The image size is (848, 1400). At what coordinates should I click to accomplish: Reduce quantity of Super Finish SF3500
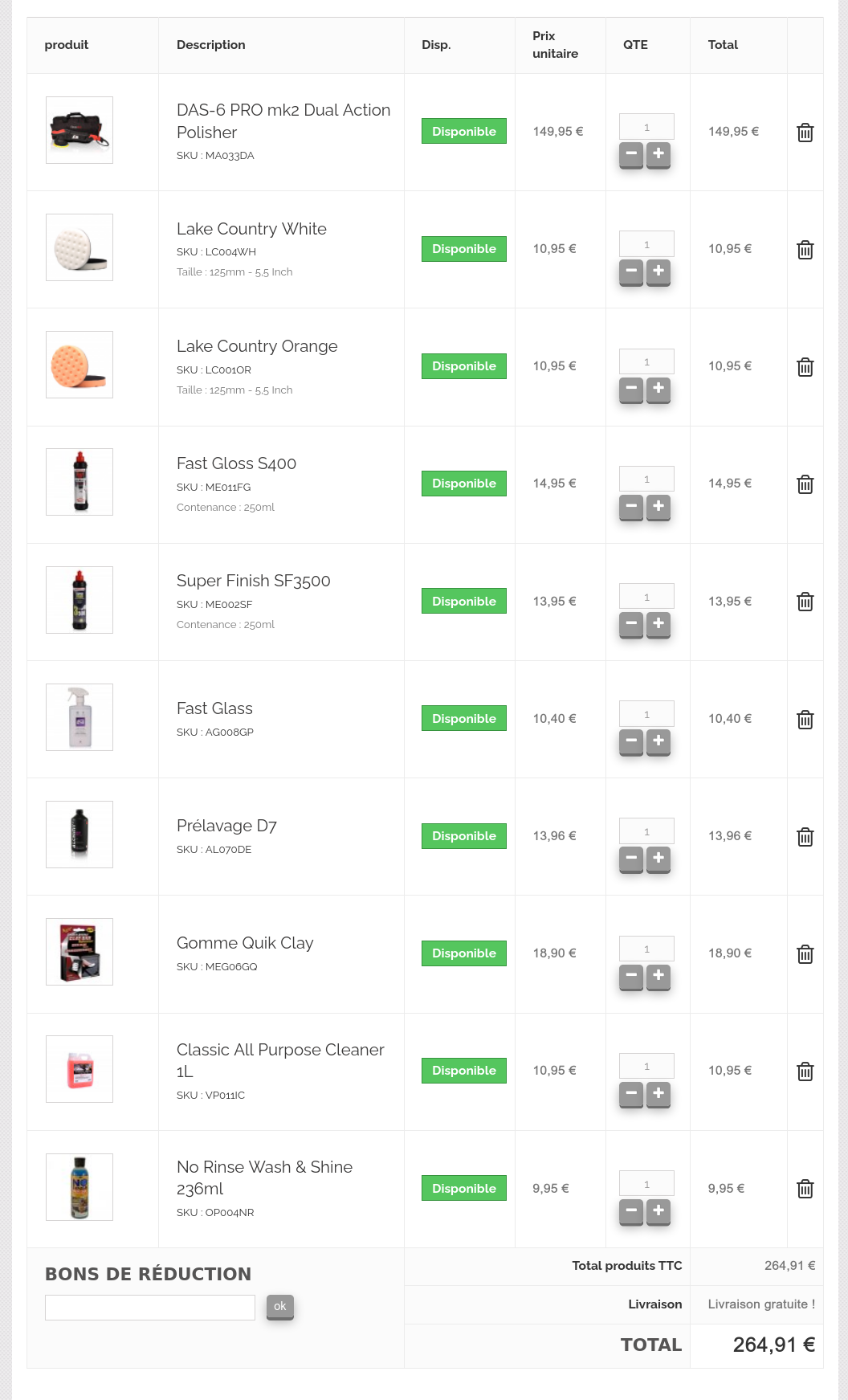click(631, 623)
